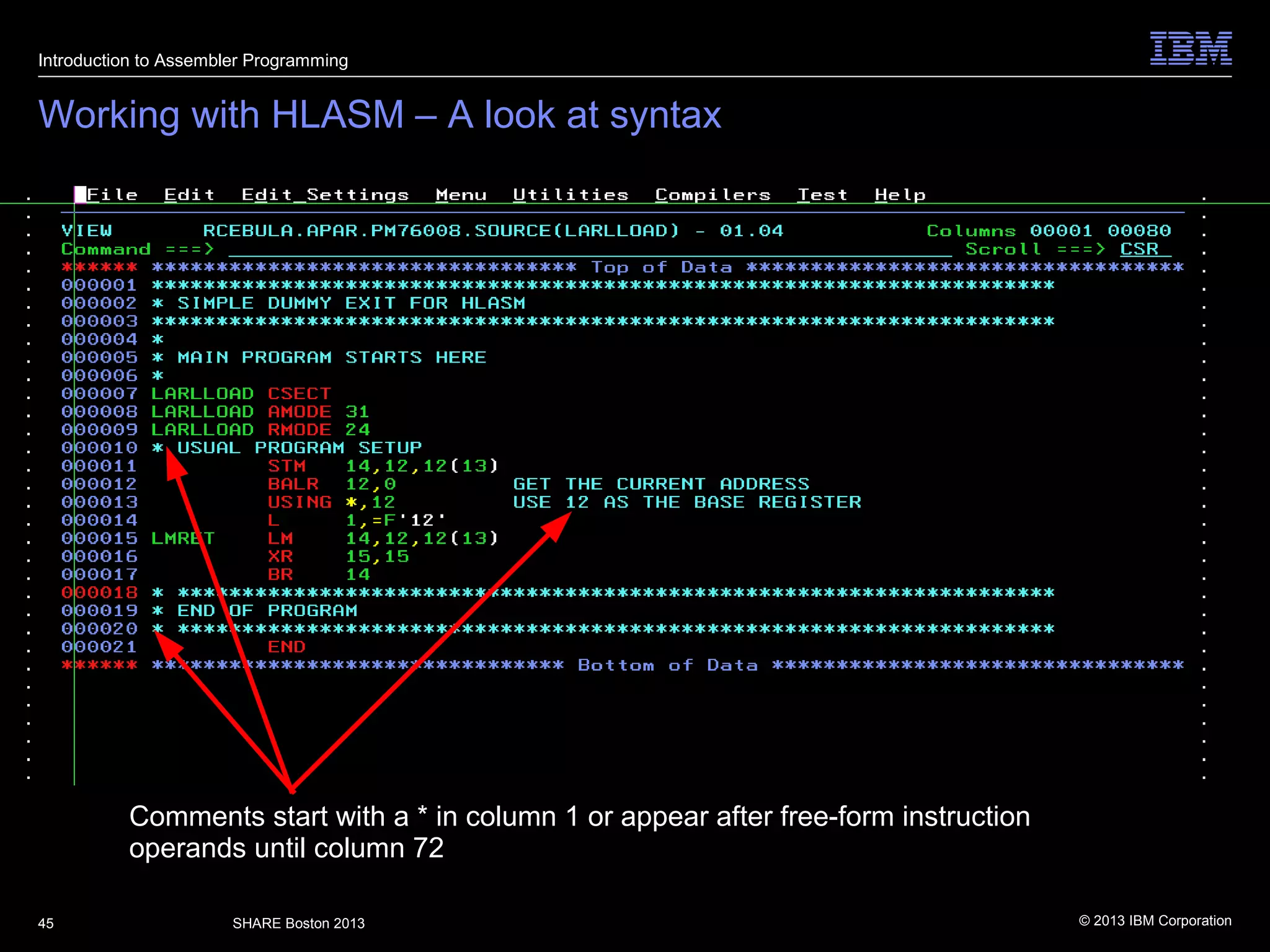Open the Edit menu

[x=189, y=195]
